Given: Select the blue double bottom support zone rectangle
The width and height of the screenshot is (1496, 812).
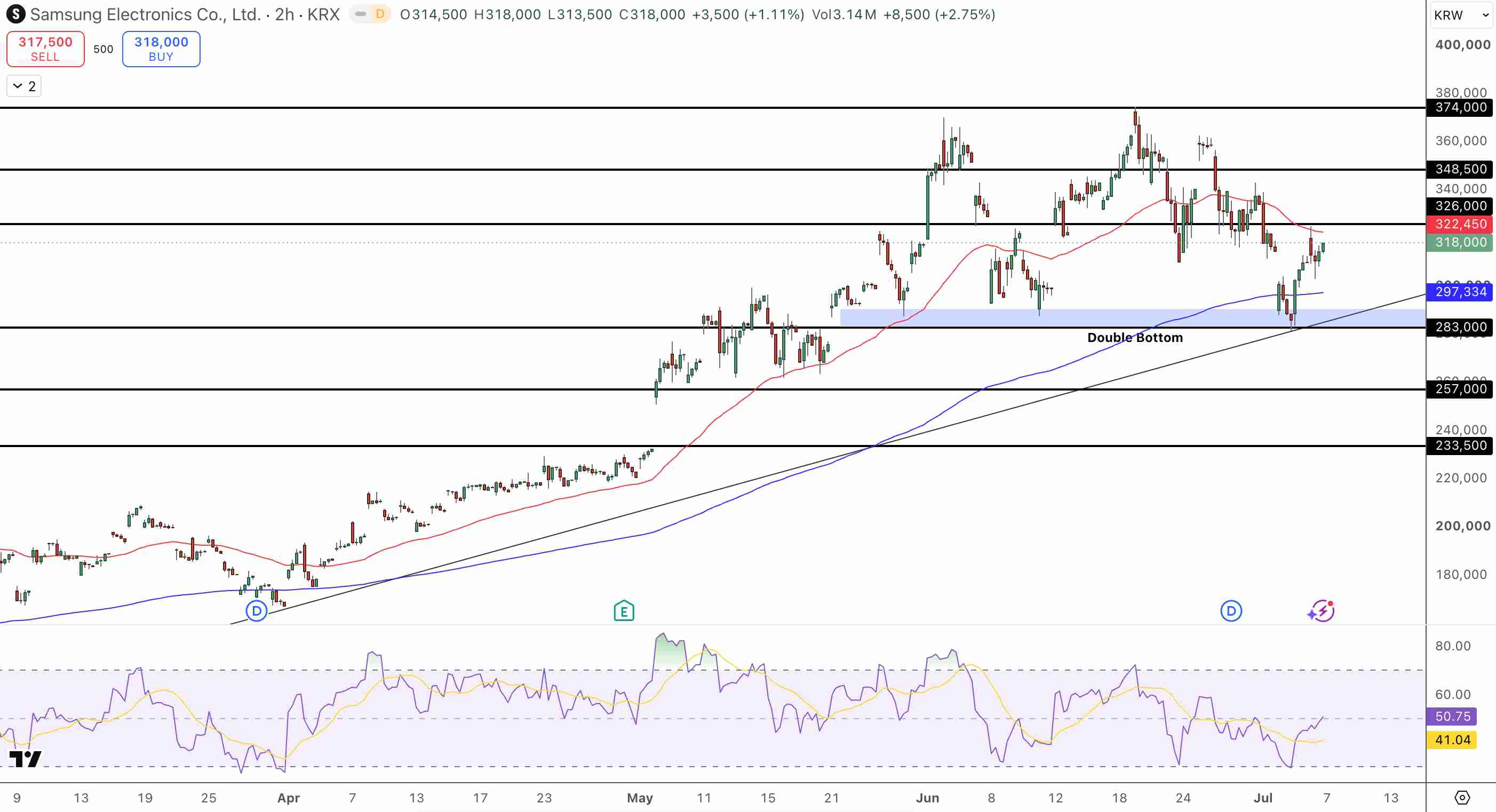Looking at the screenshot, I should (1133, 317).
